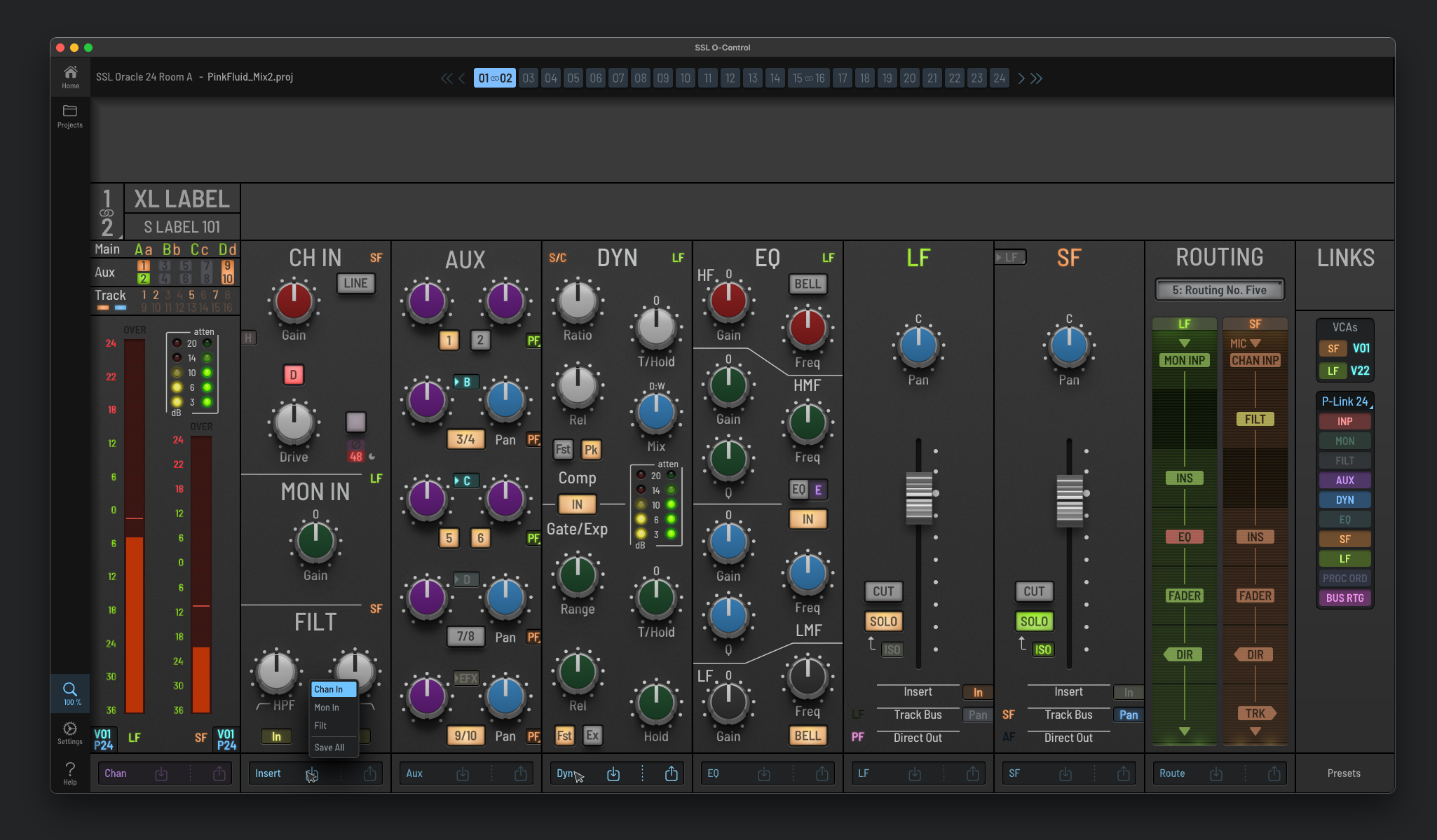Select Chan In from popup menu
Screen dimensions: 1437x840
tap(334, 689)
